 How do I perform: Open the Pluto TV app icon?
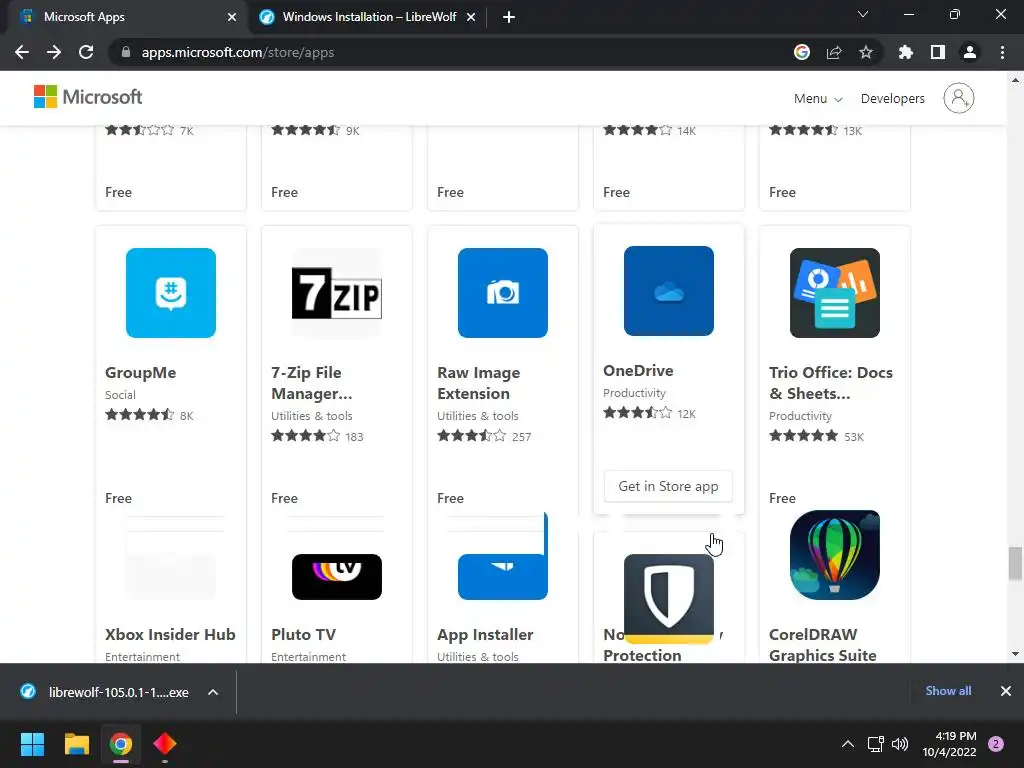336,576
